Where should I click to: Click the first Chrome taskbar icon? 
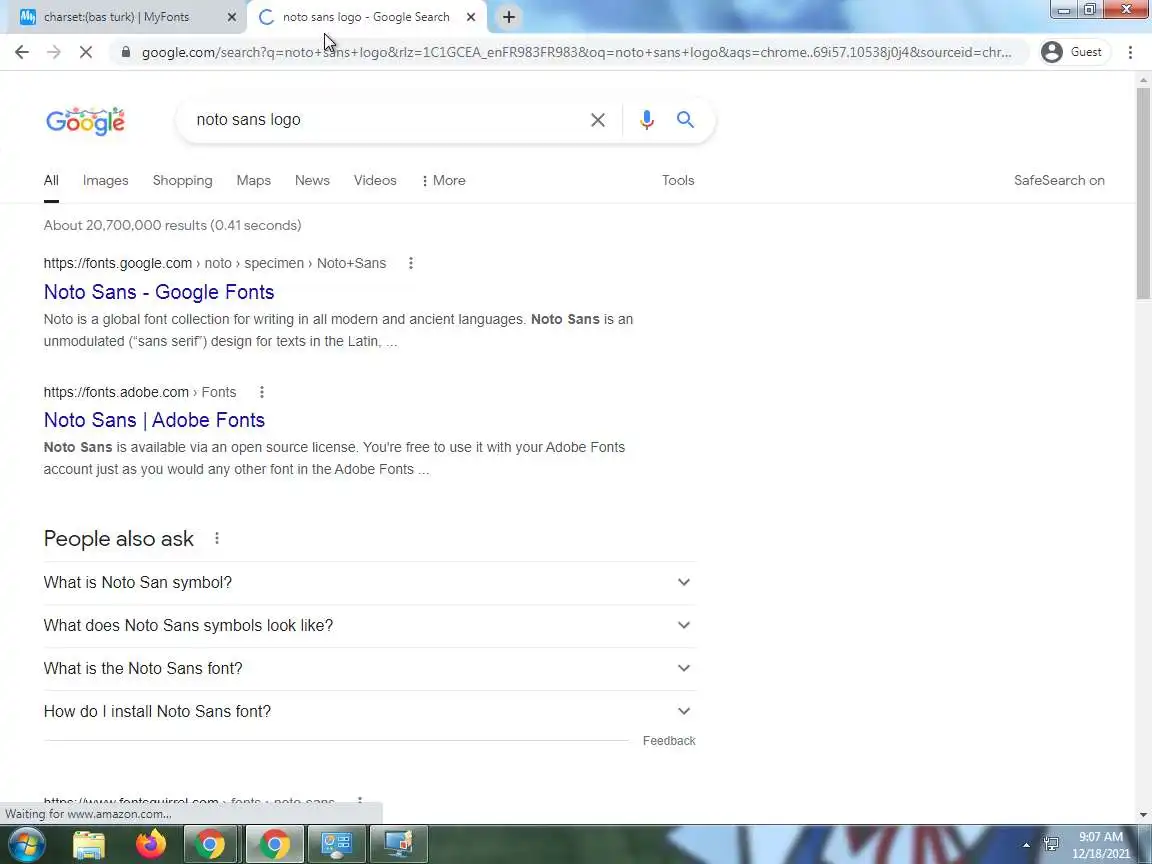(210, 844)
